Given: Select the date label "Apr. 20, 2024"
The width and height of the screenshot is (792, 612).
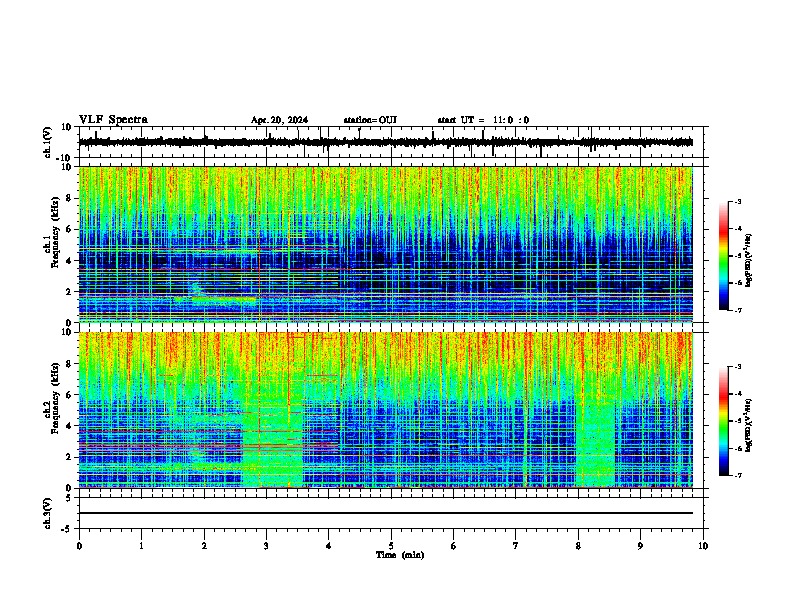Looking at the screenshot, I should coord(279,120).
